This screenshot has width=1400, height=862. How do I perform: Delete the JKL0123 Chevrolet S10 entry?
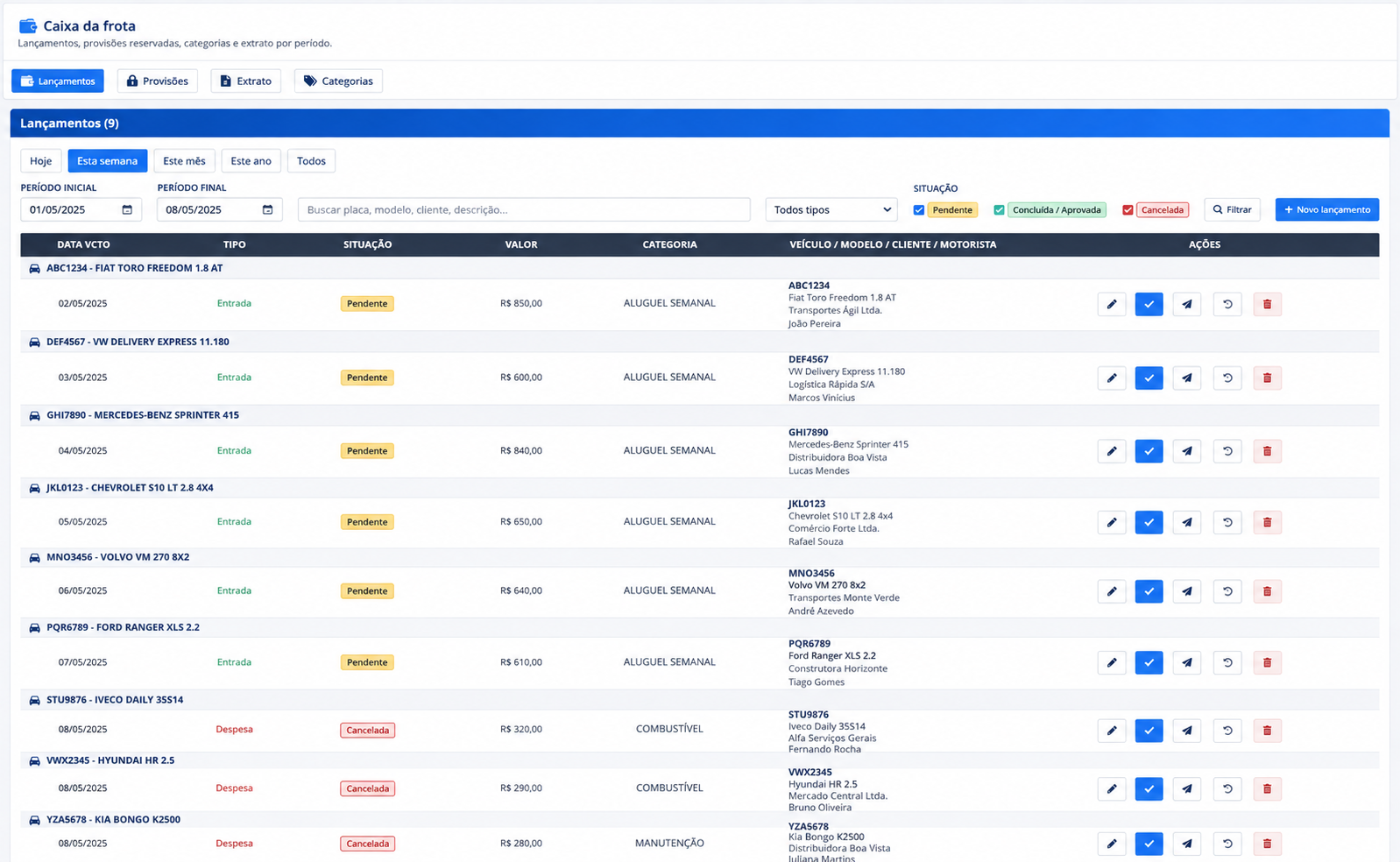tap(1267, 522)
